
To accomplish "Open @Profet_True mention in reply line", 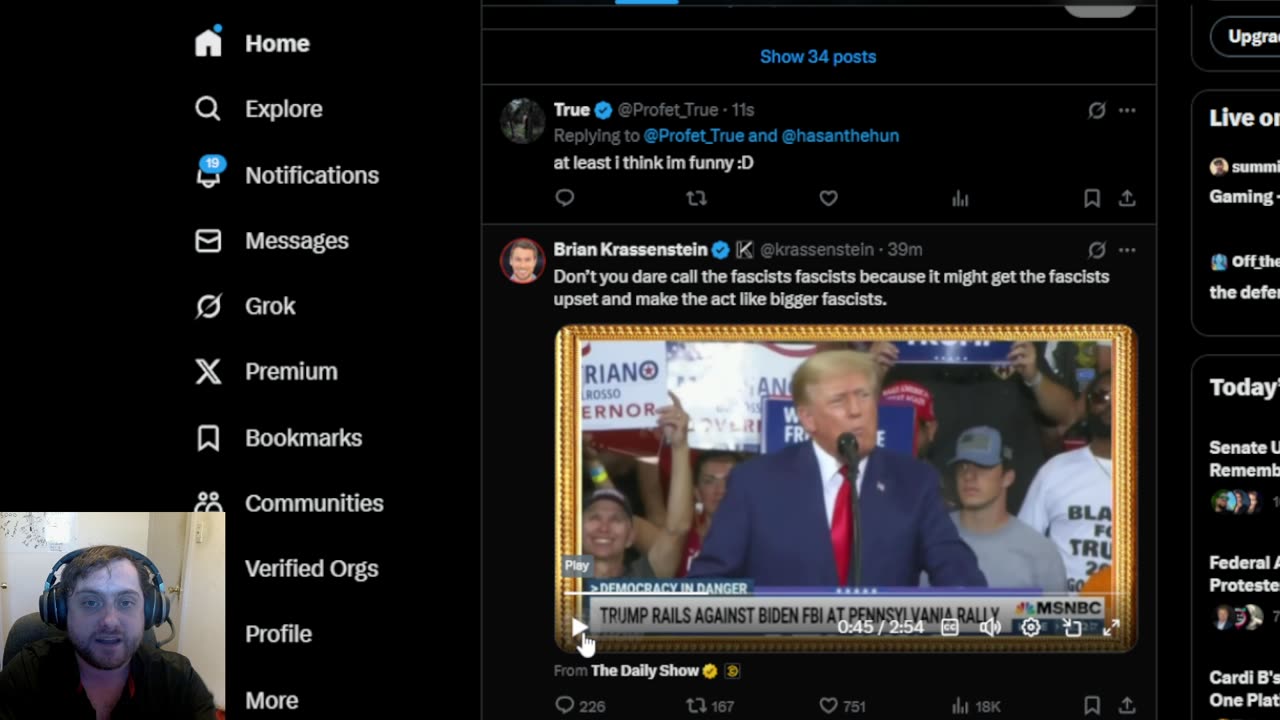I will 693,135.
